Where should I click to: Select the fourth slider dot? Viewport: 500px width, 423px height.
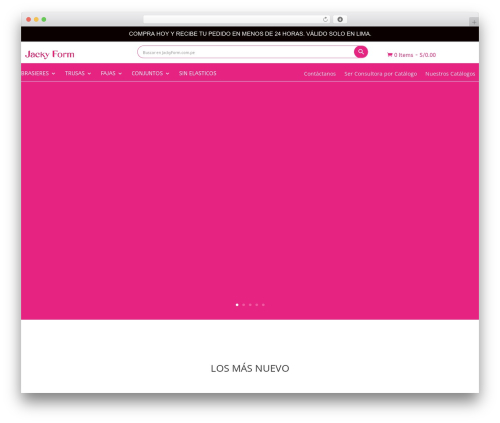tap(257, 305)
